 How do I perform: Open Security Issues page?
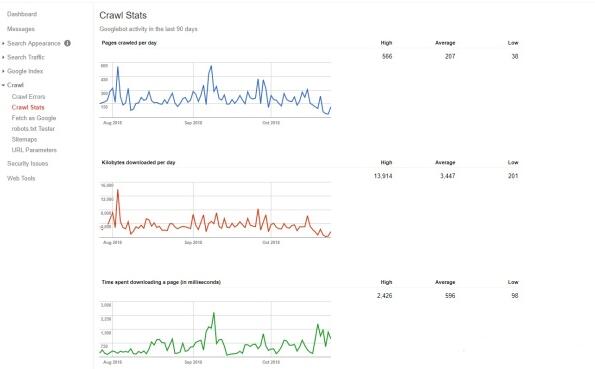pyautogui.click(x=28, y=164)
